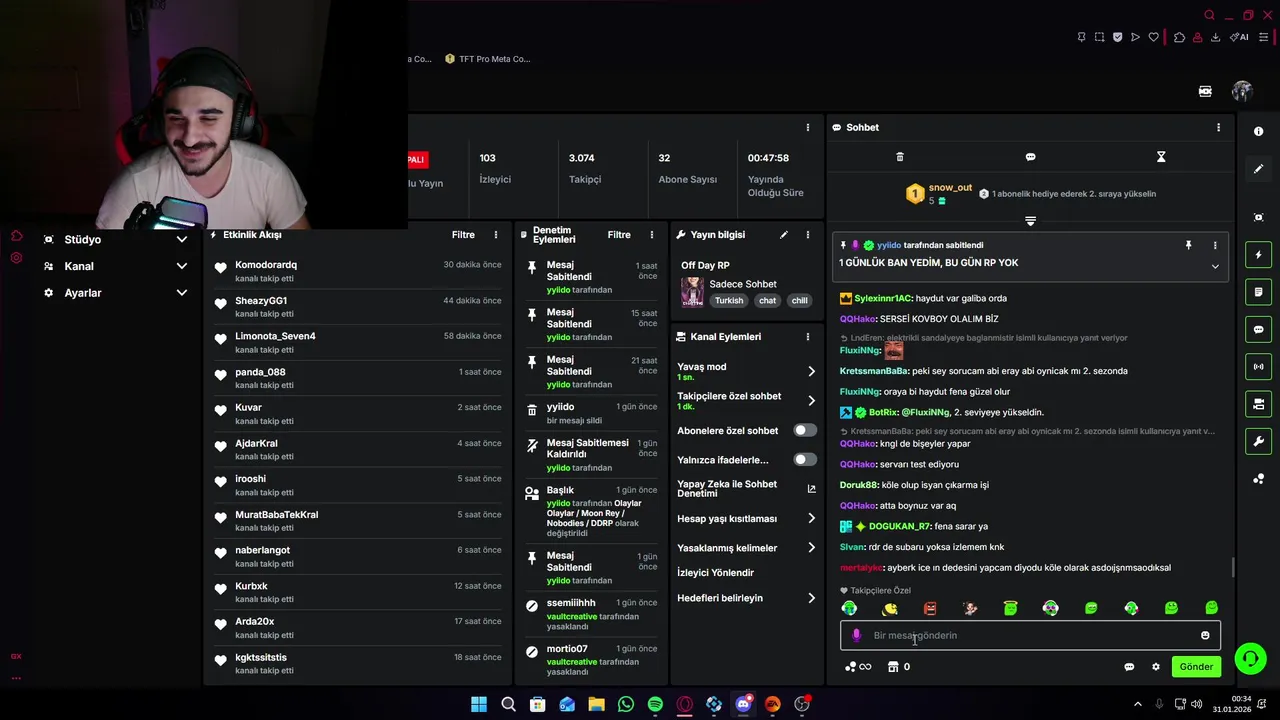1280x720 pixels.
Task: Click the KICK logo icon near avatar
Action: point(1205,91)
